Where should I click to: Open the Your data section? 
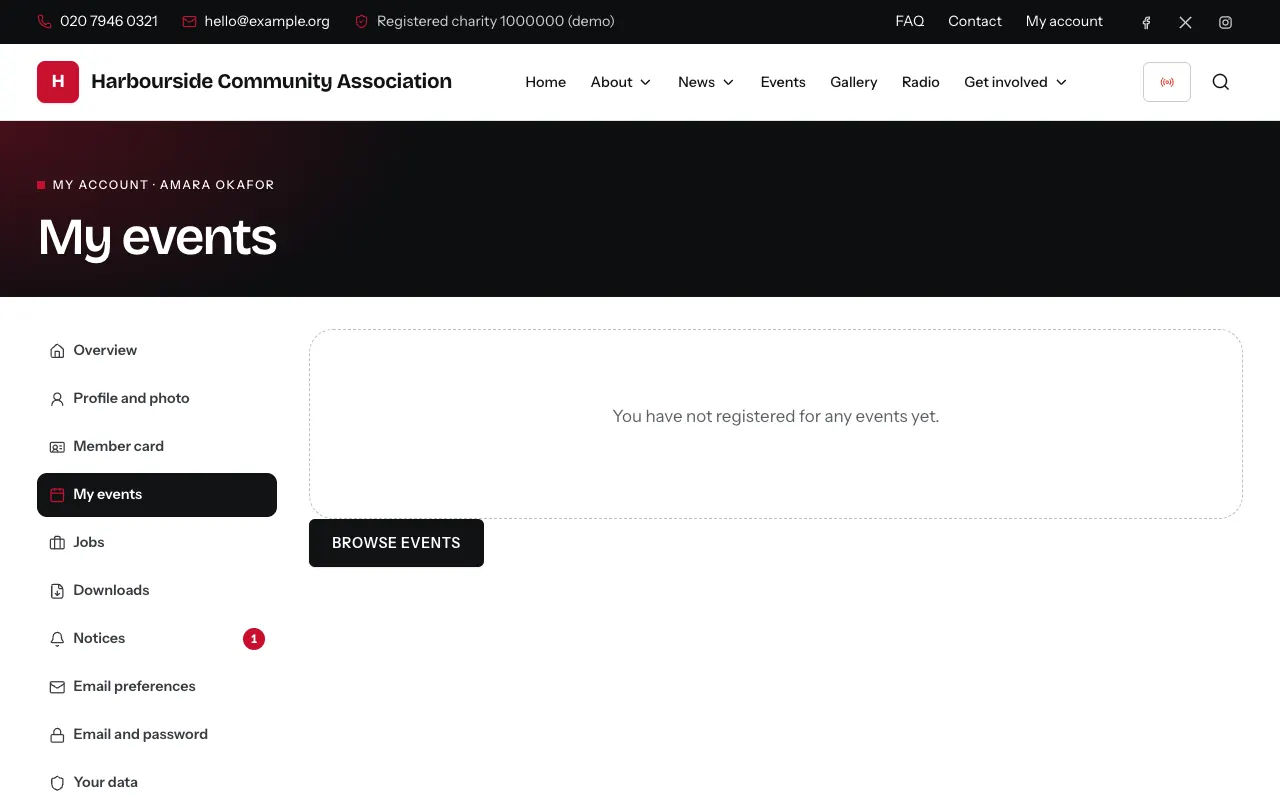point(157,783)
